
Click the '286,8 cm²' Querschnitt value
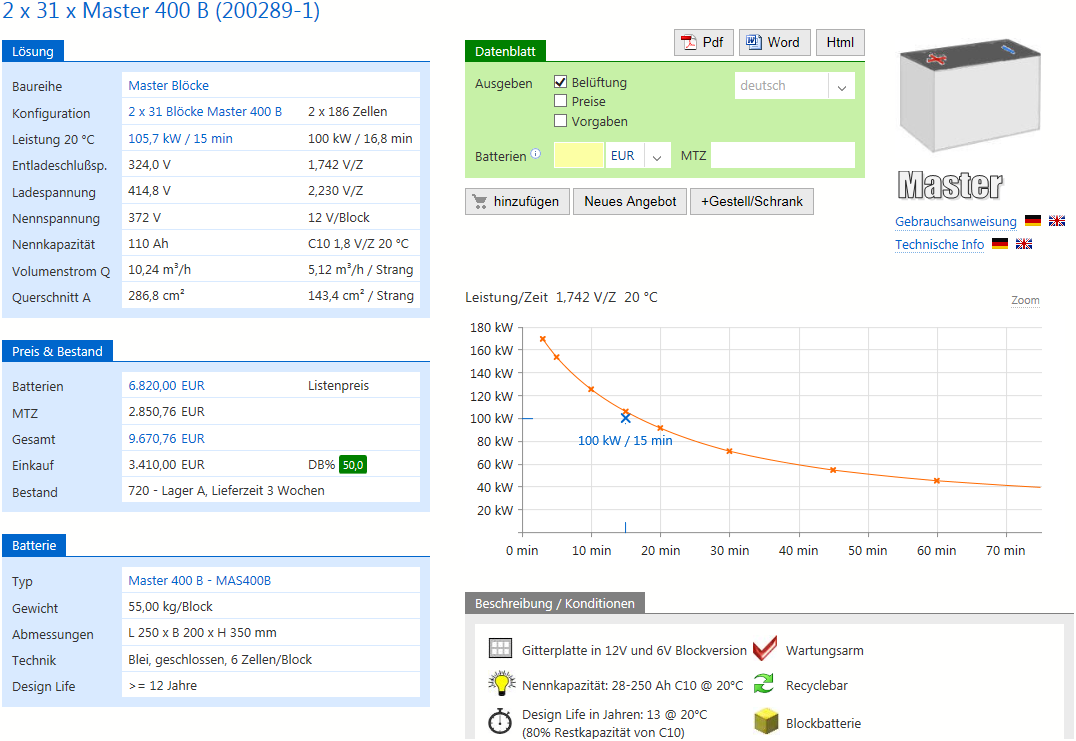pos(156,296)
